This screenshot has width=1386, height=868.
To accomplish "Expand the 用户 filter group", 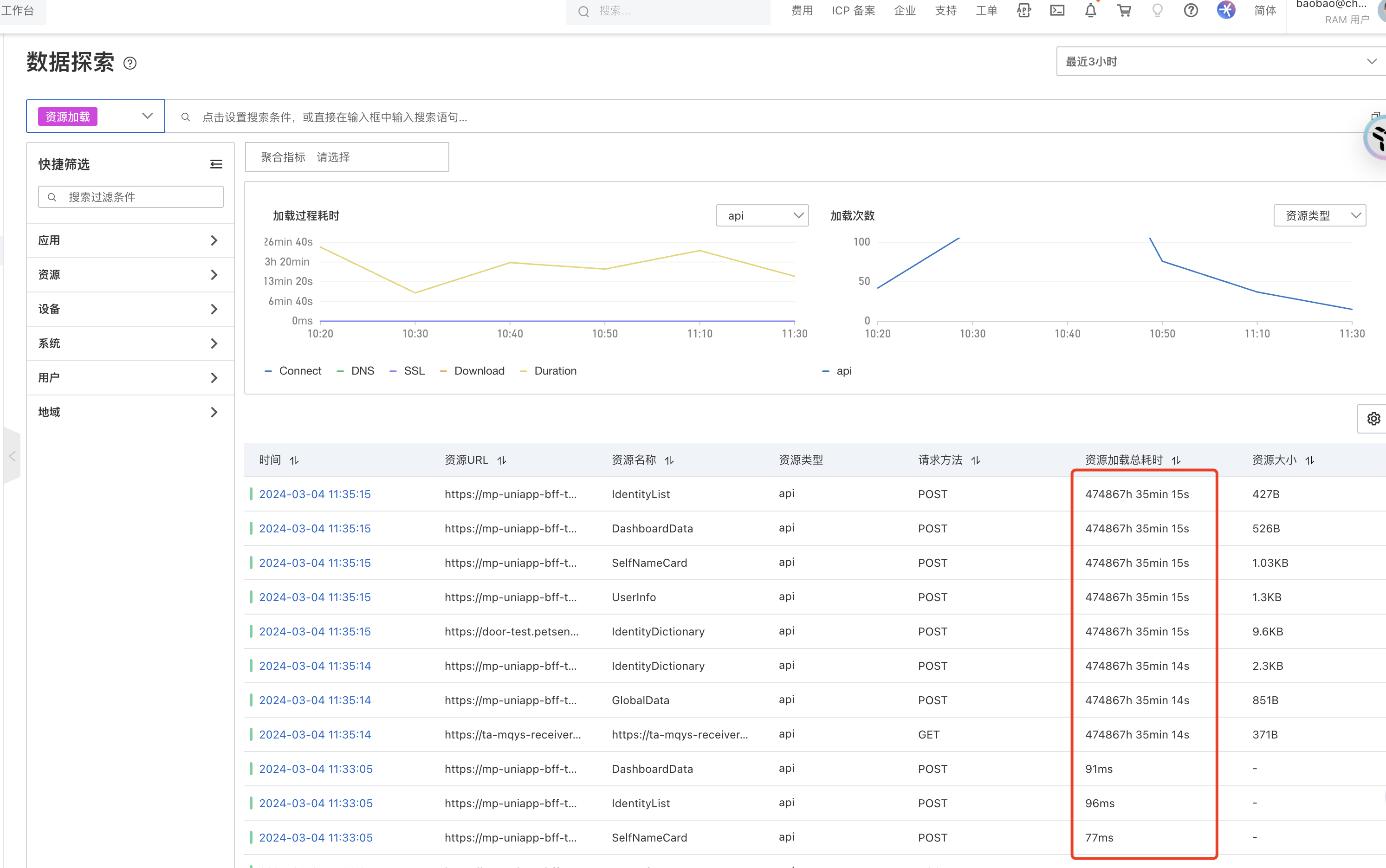I will [x=130, y=378].
